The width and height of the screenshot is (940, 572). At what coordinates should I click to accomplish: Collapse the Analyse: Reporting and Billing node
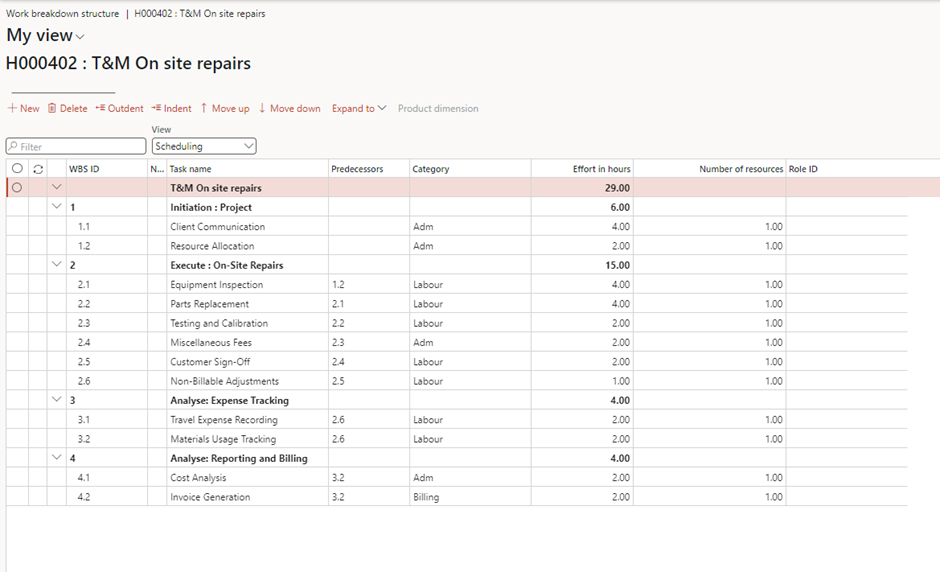click(x=56, y=457)
